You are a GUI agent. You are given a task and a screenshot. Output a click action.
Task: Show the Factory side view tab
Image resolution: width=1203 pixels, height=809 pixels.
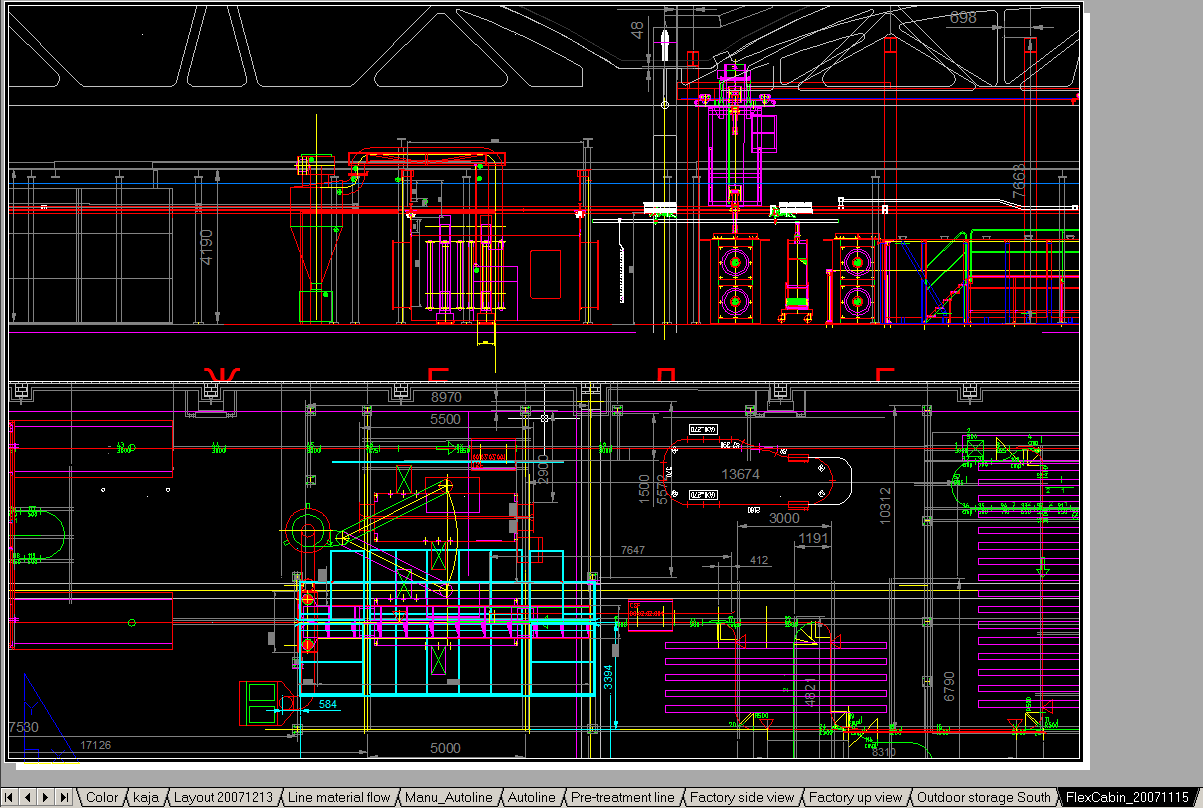pos(742,798)
